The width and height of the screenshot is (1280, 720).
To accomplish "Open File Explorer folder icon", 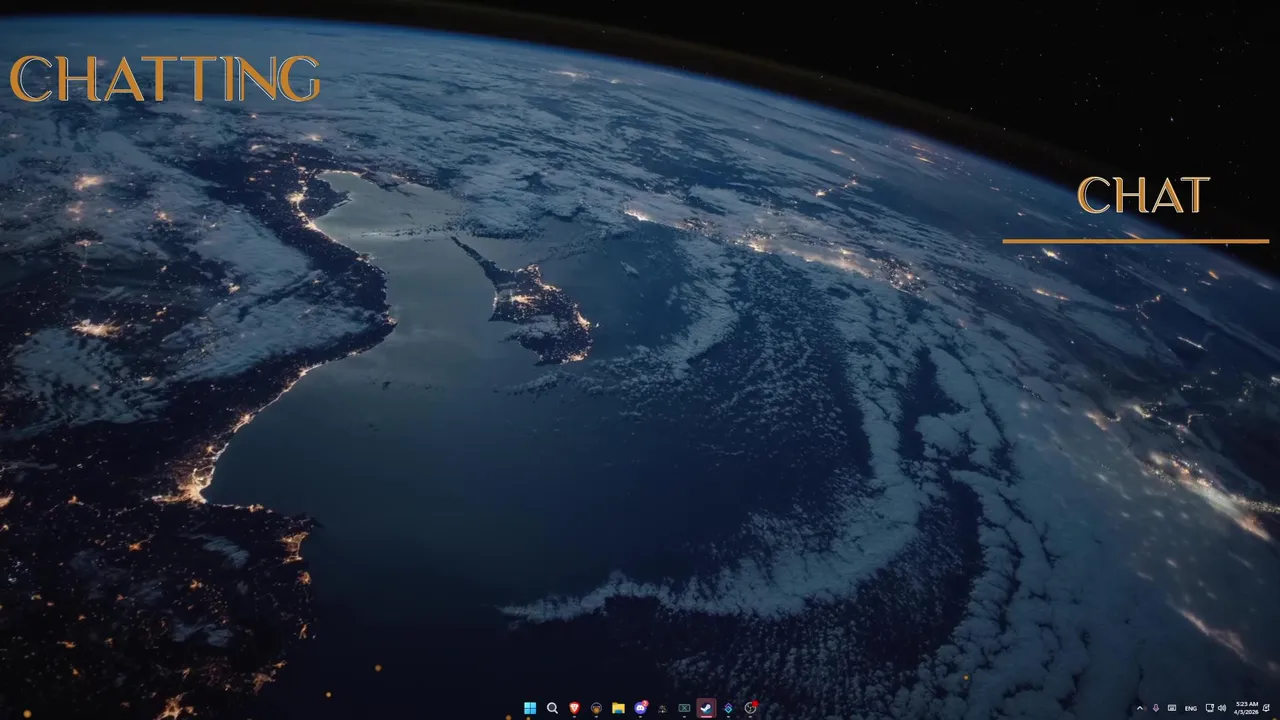I will click(x=618, y=708).
